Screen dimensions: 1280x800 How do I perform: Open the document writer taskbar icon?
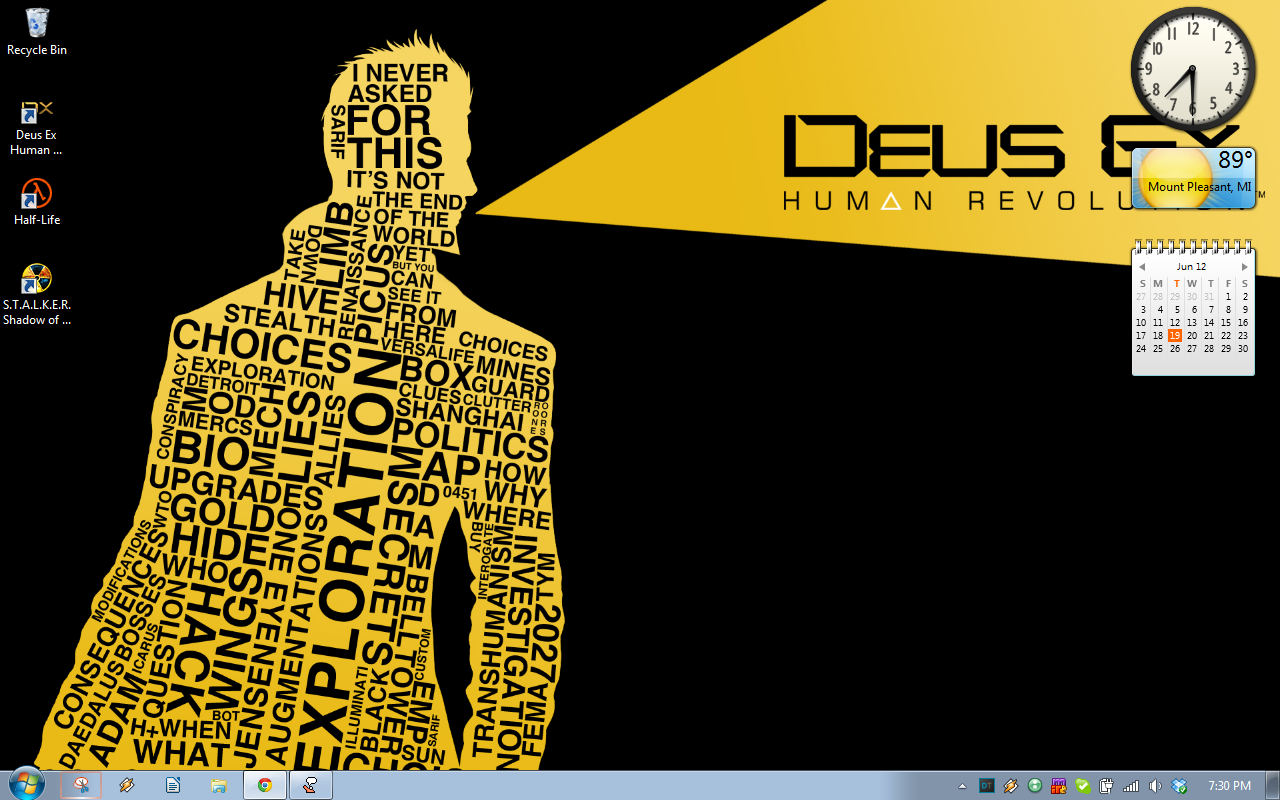point(173,785)
